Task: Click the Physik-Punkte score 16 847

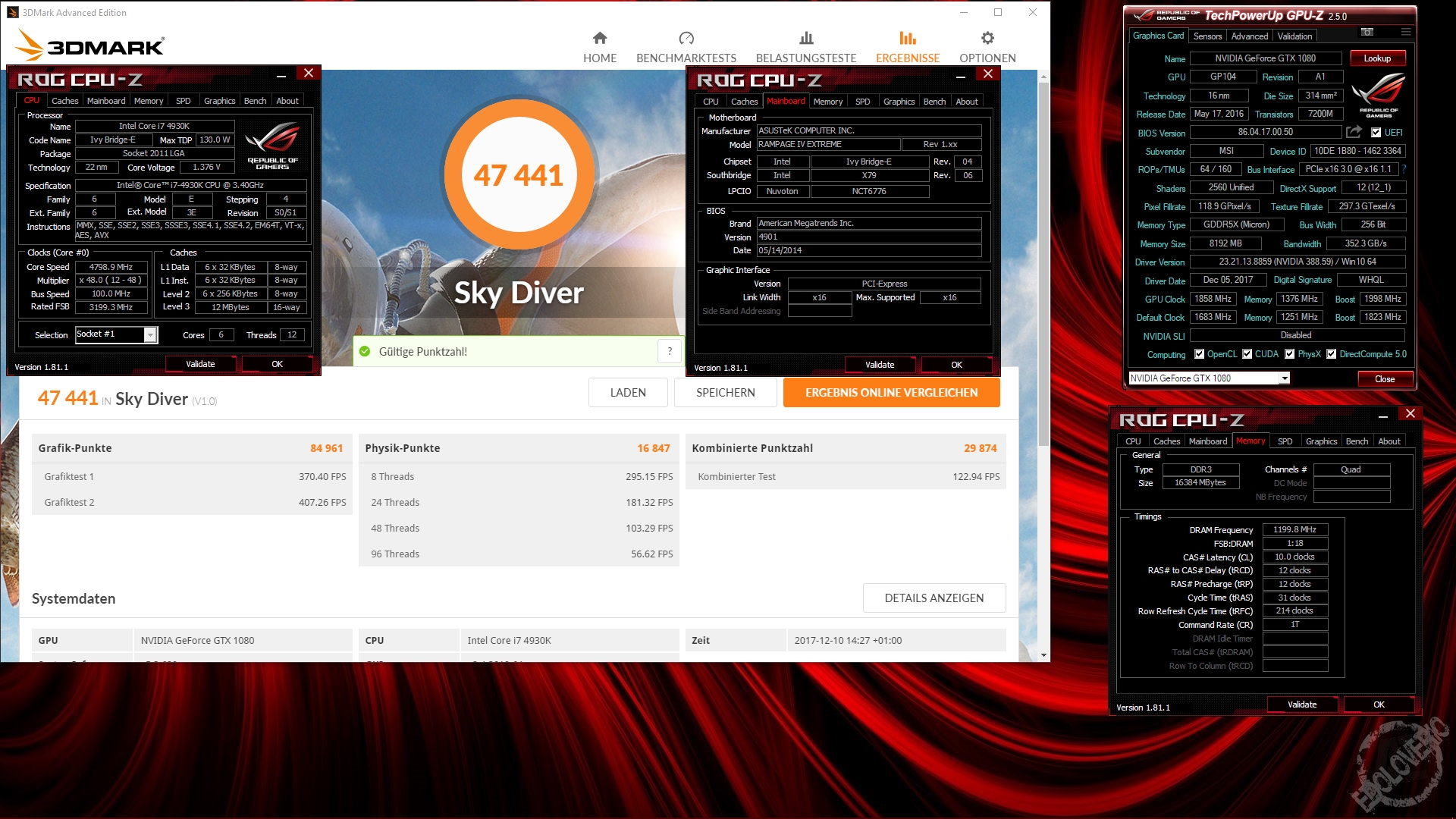Action: tap(654, 448)
